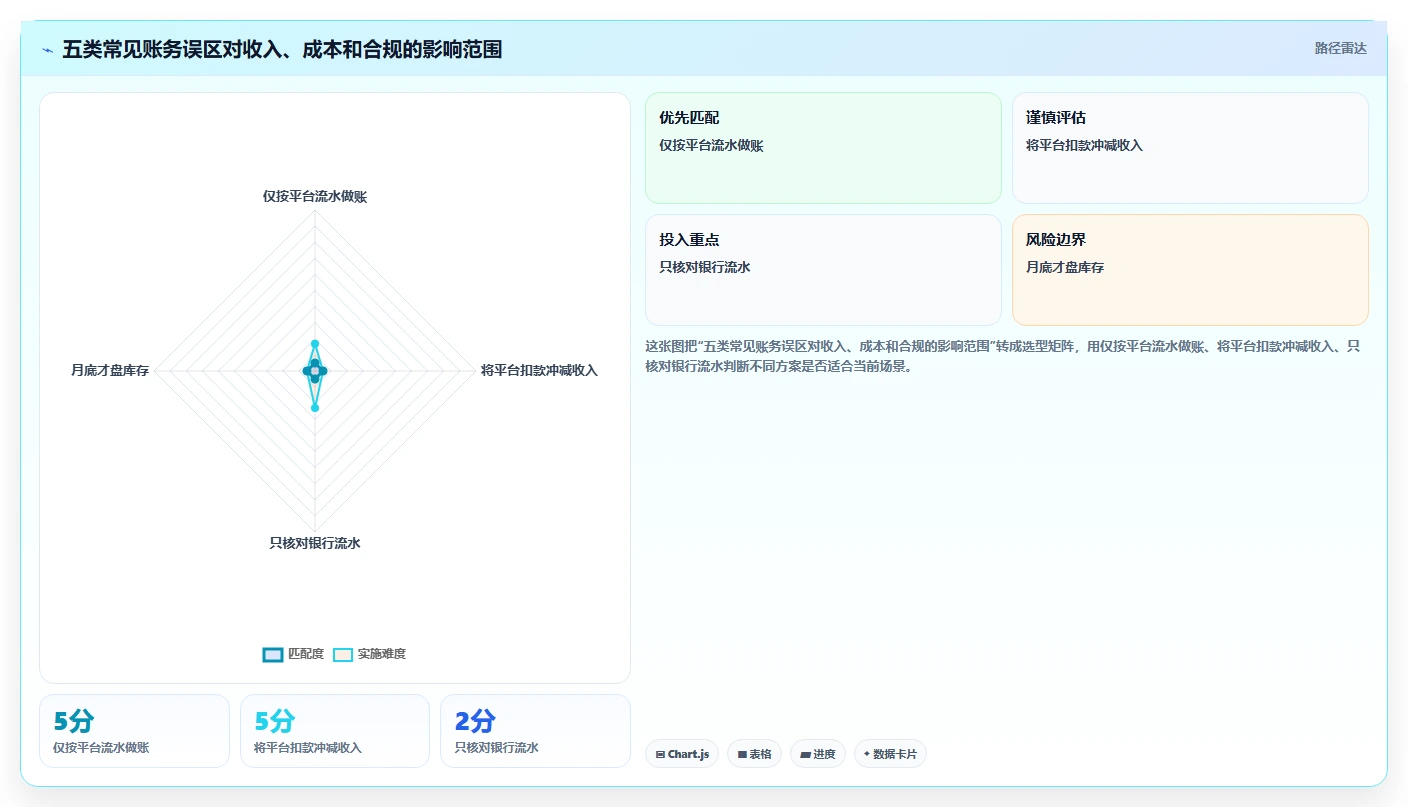Click 月底才盘库存 text in 风险边界 card
This screenshot has height=807, width=1408.
(1065, 268)
